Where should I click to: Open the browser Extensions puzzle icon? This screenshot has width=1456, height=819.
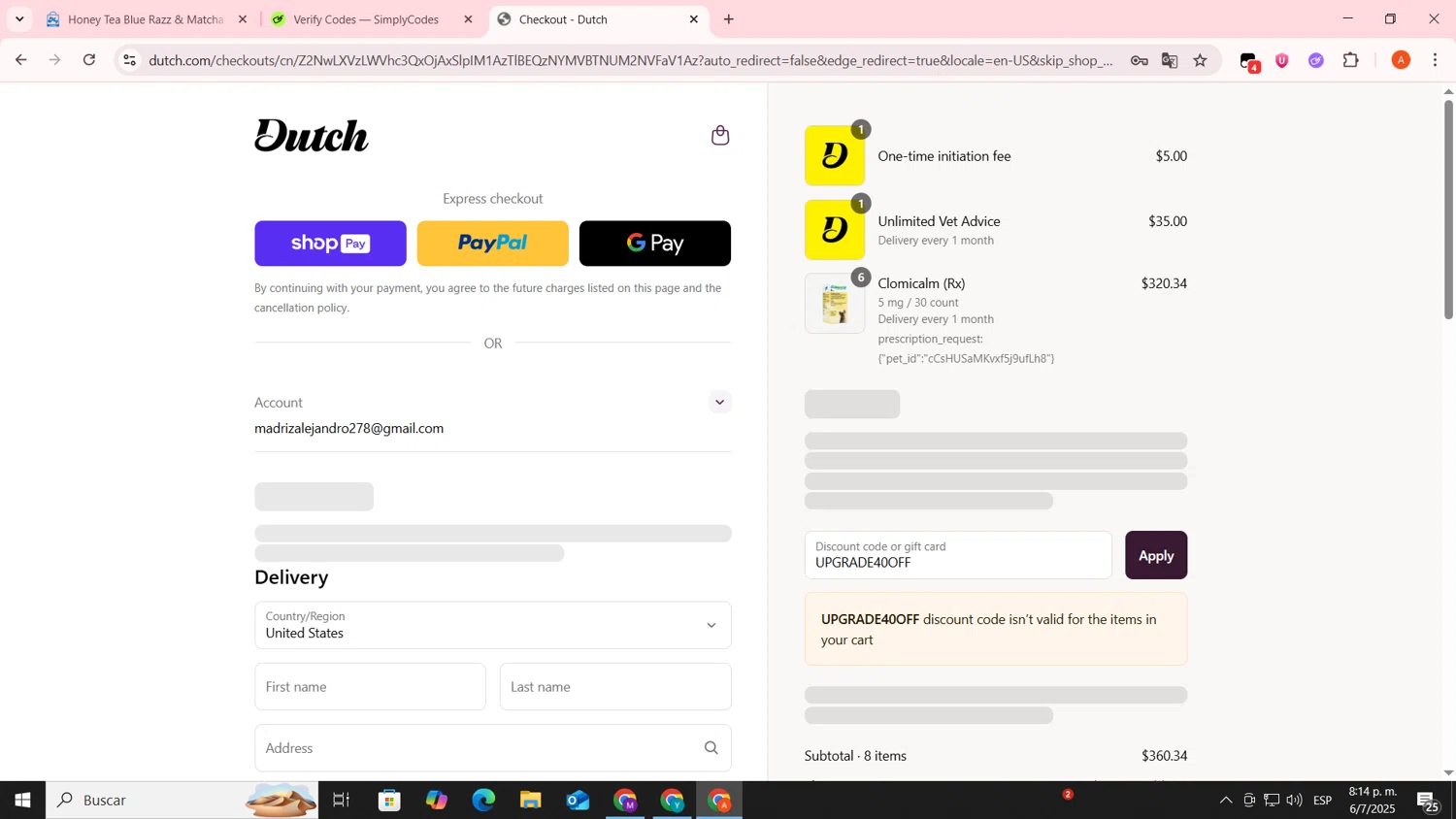click(1351, 60)
